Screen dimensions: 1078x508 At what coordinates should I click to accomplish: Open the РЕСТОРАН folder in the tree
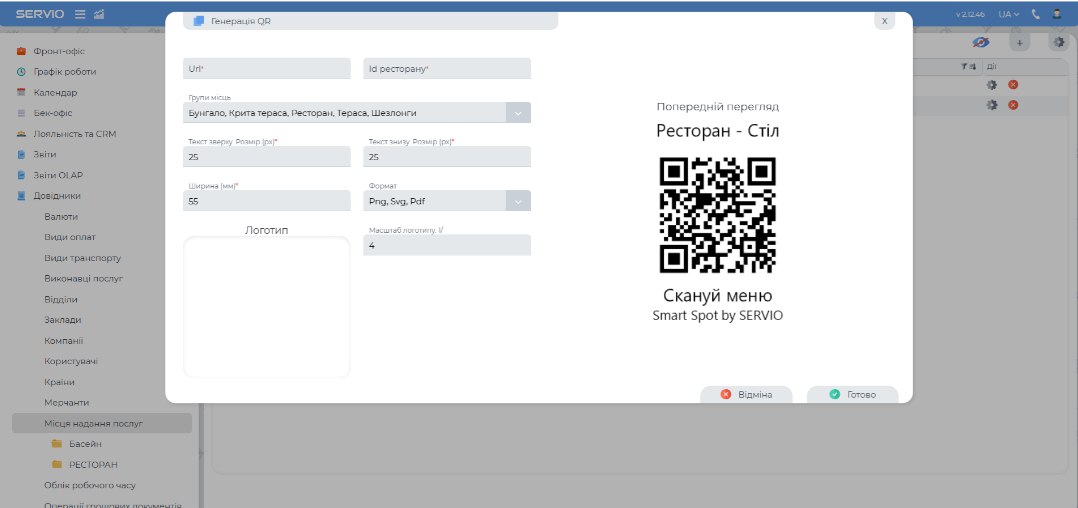point(92,465)
